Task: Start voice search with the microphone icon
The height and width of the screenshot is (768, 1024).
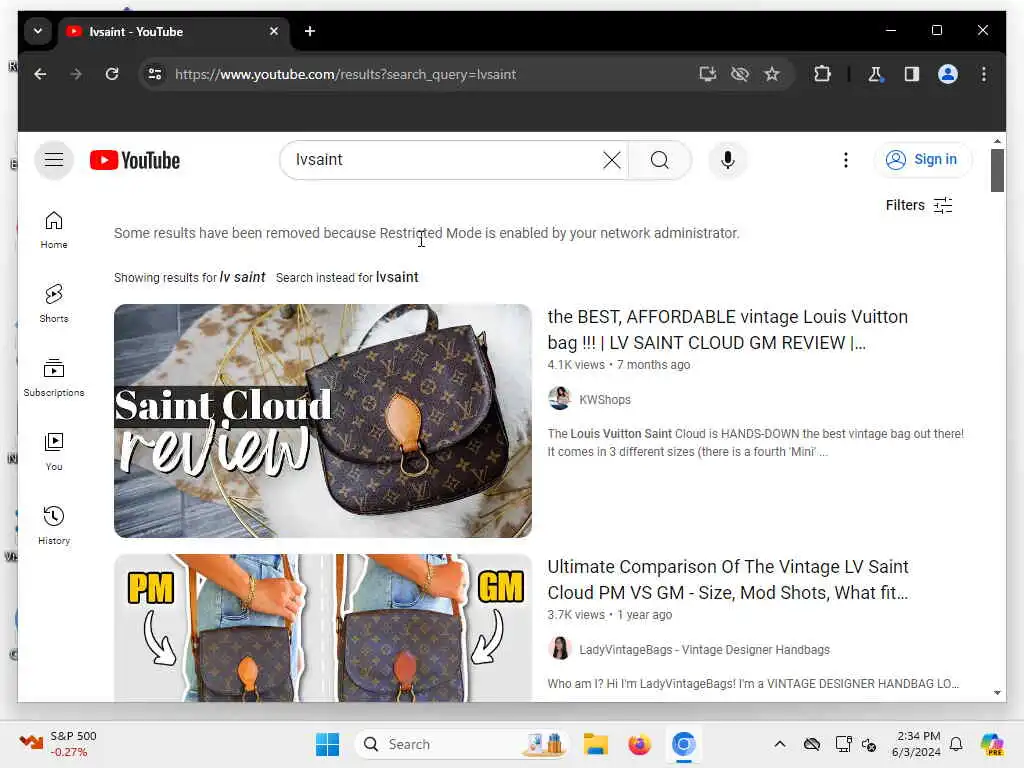Action: coord(728,160)
